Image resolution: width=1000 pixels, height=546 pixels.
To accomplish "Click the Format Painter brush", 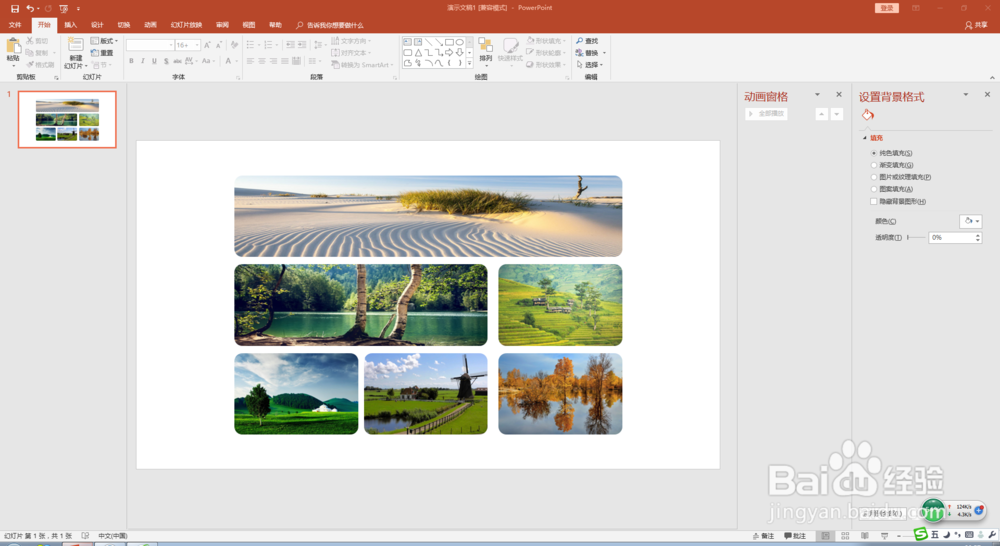I will pyautogui.click(x=30, y=64).
